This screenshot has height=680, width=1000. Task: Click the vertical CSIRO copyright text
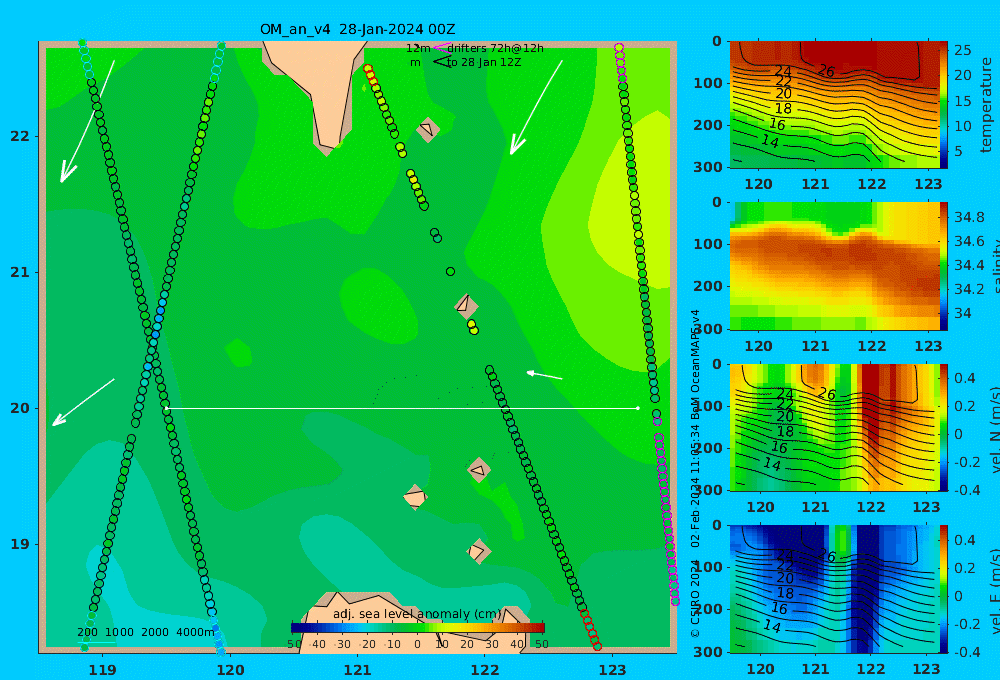696,473
